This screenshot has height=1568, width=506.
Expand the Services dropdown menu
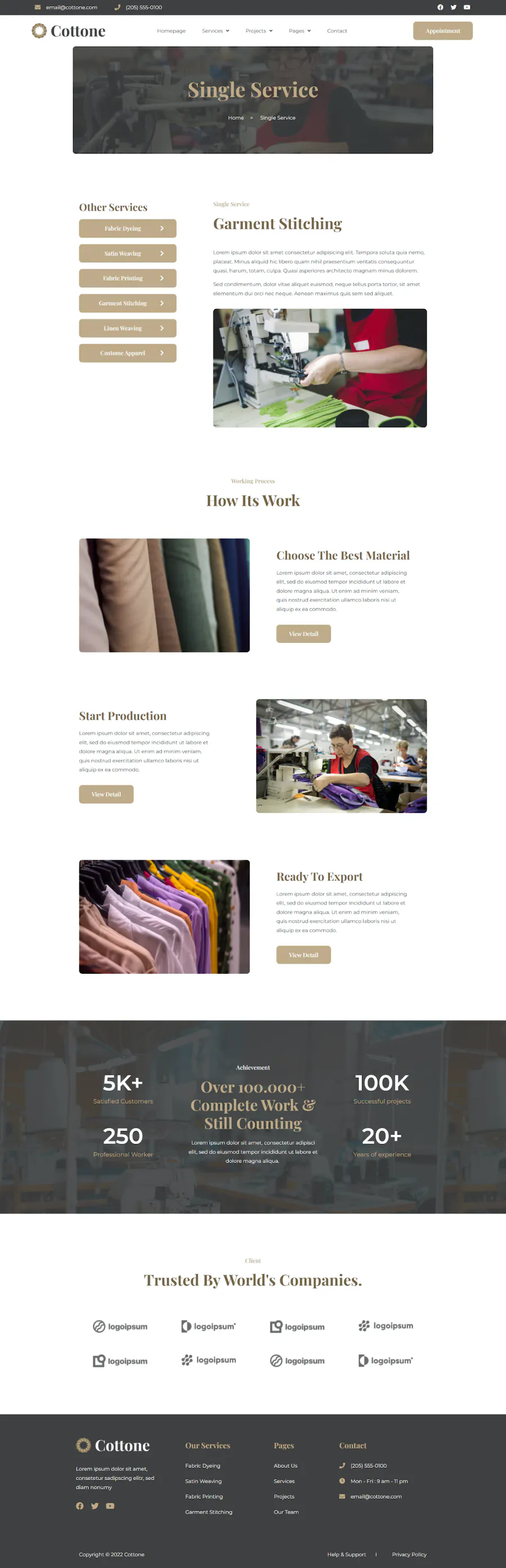(x=215, y=31)
